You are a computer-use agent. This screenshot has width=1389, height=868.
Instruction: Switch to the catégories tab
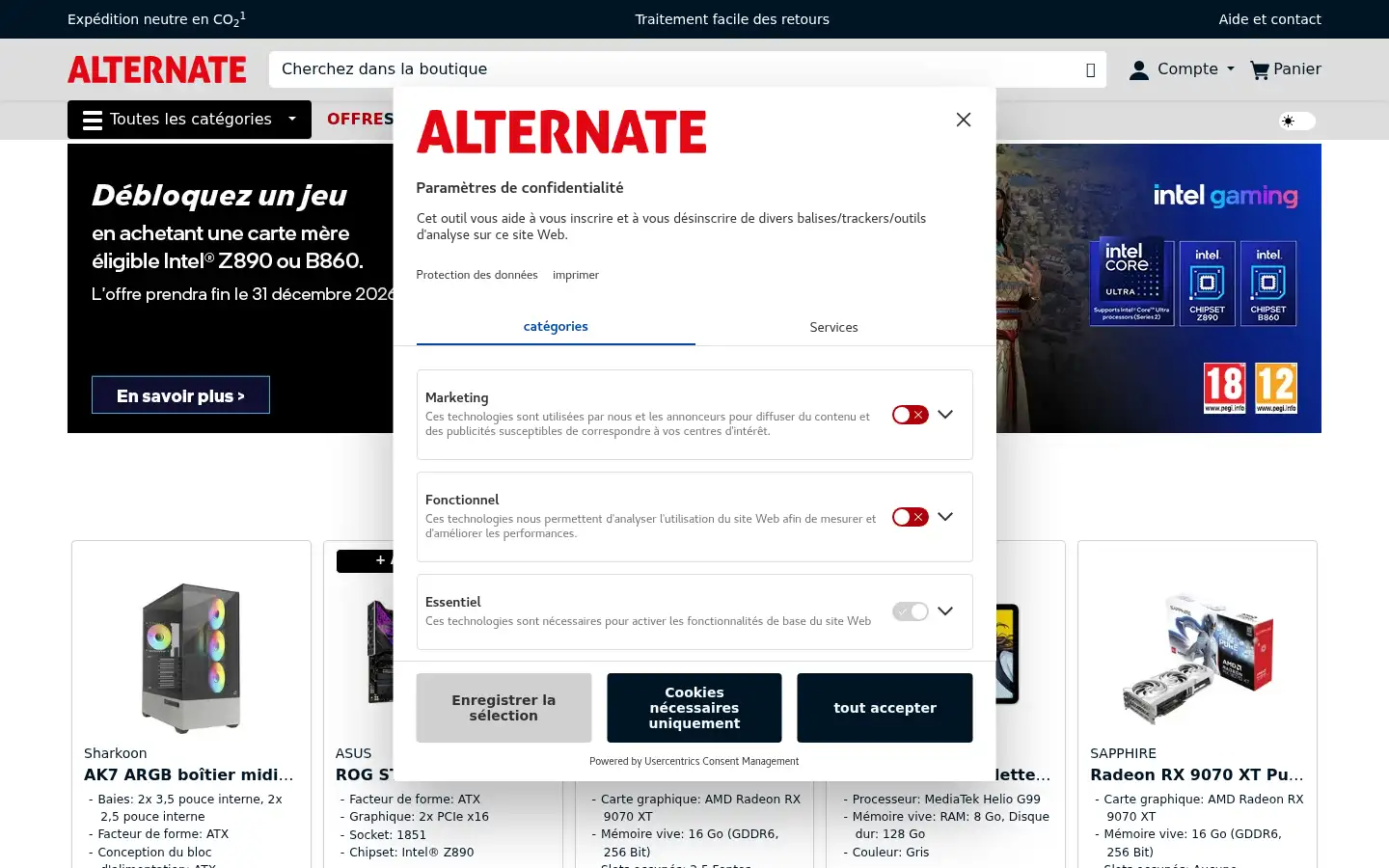click(x=556, y=327)
